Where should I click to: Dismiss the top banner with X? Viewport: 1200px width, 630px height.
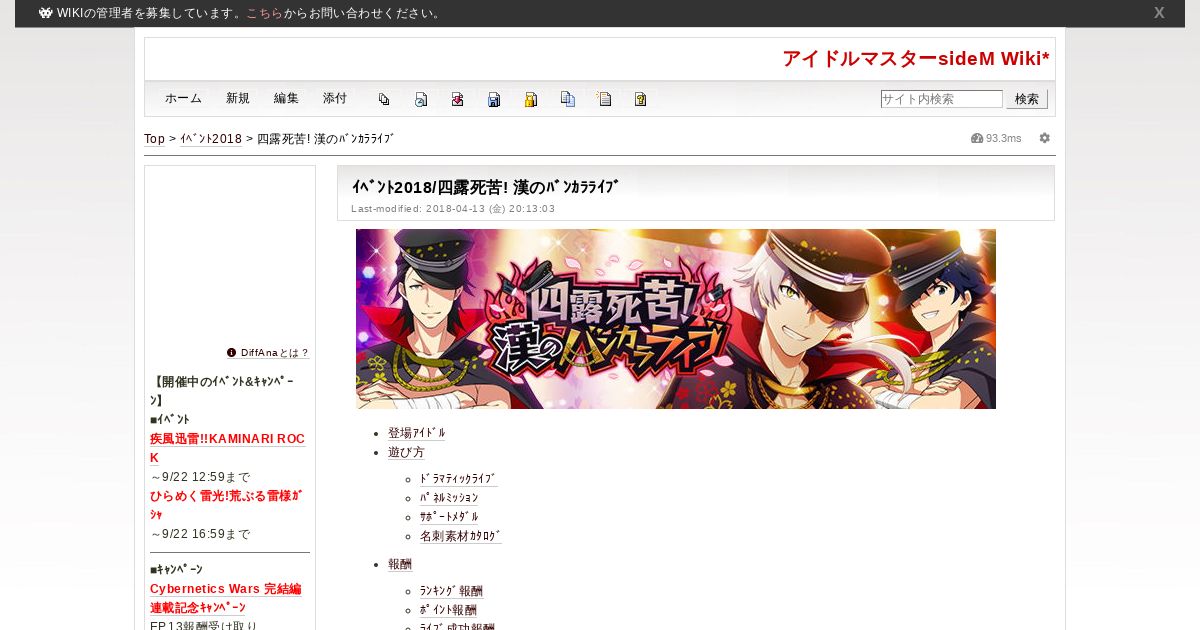click(1159, 13)
